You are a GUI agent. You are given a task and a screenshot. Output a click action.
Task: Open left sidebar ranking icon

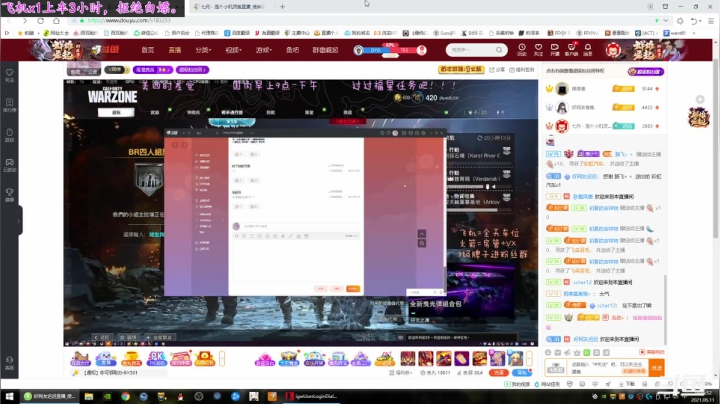[9, 105]
